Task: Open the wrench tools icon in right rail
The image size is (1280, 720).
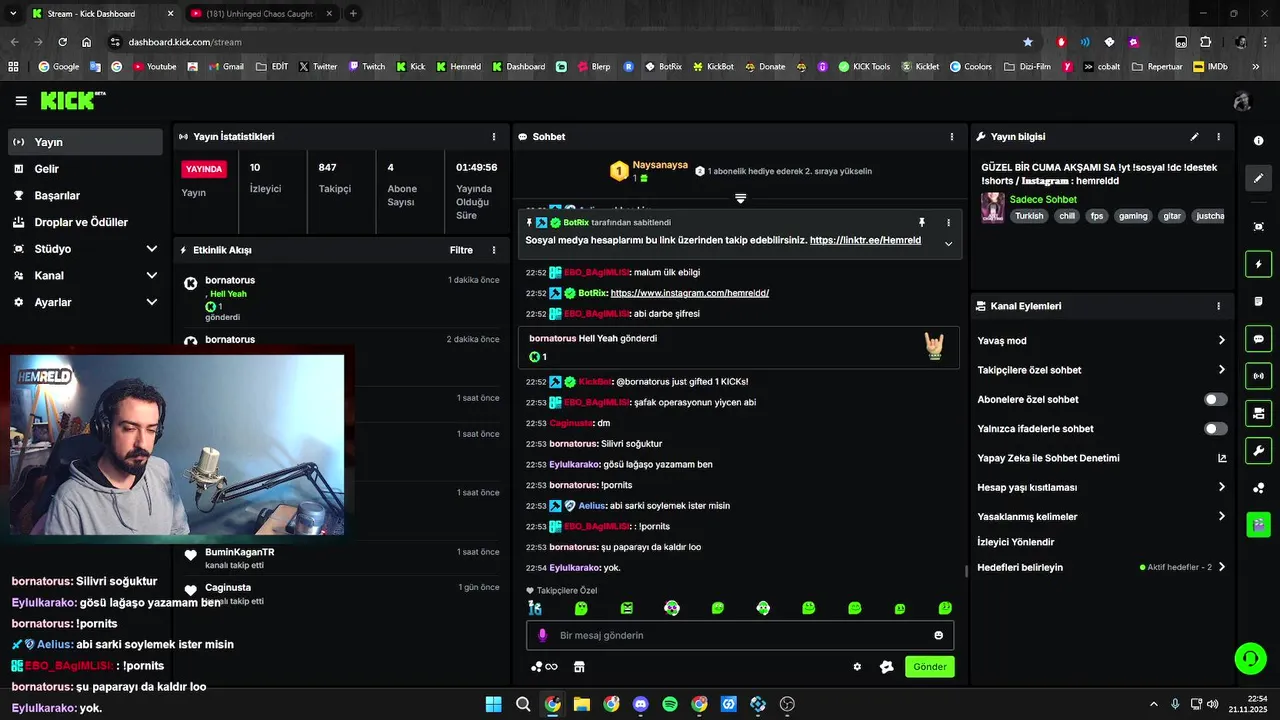Action: [x=1259, y=450]
